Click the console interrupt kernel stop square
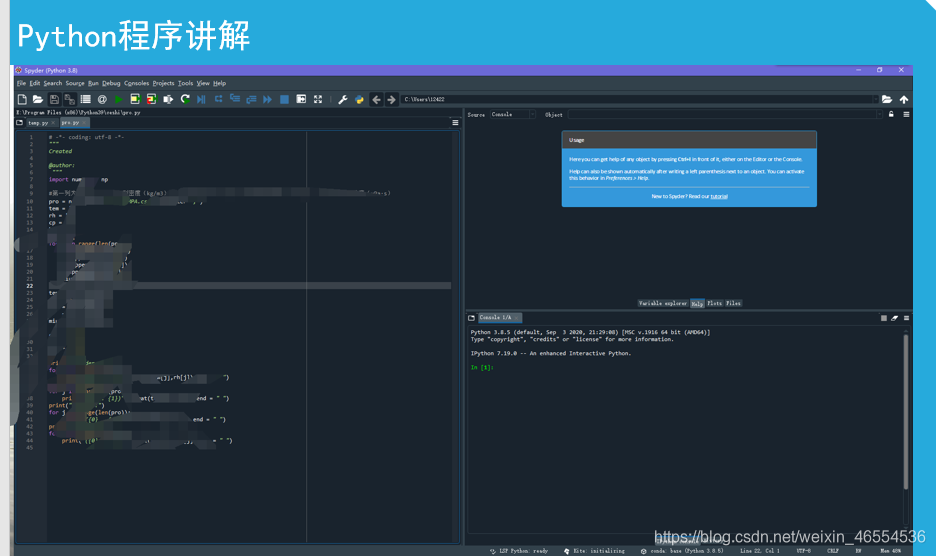Viewport: 936px width, 556px height. coord(884,318)
